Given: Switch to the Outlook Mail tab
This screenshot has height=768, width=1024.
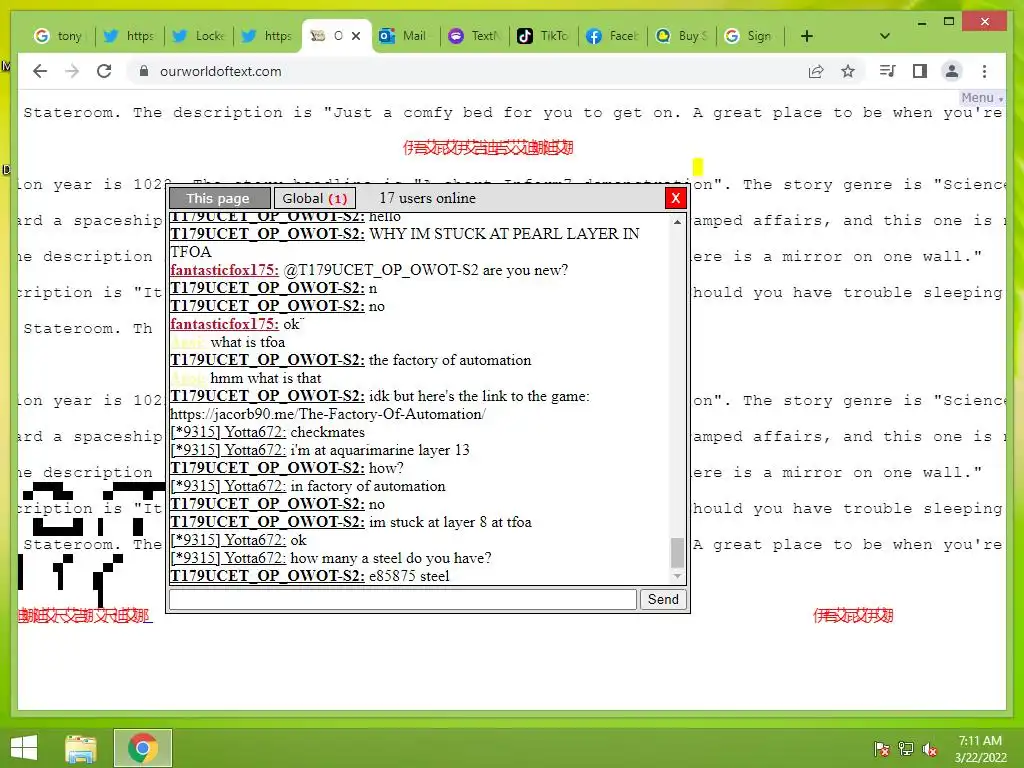Looking at the screenshot, I should pos(405,36).
